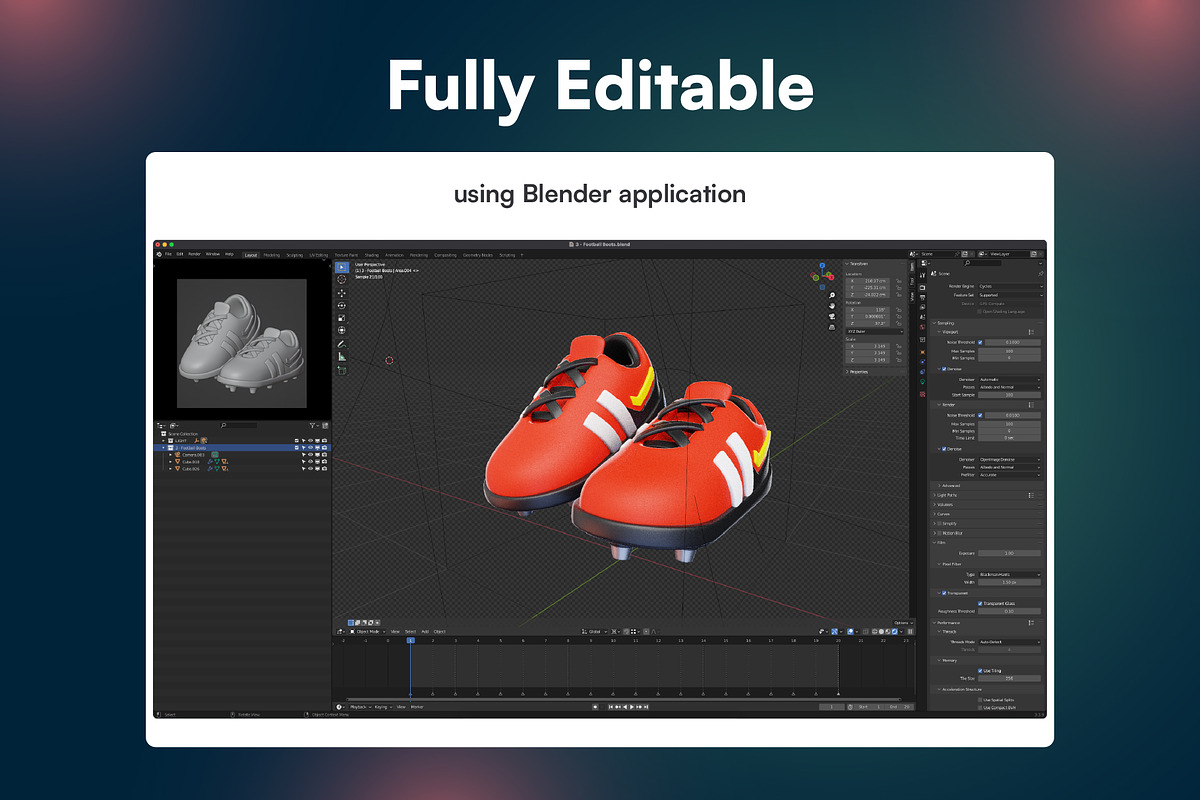This screenshot has width=1200, height=800.
Task: Hide the LIGHT collection with its eye icon
Action: [310, 440]
